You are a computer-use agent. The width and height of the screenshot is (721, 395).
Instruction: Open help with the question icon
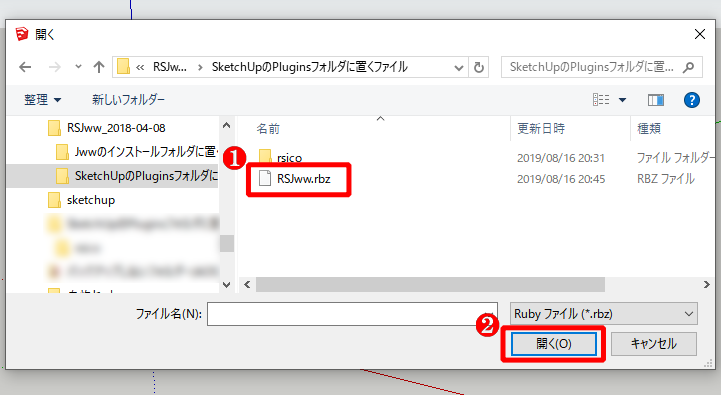[x=692, y=100]
